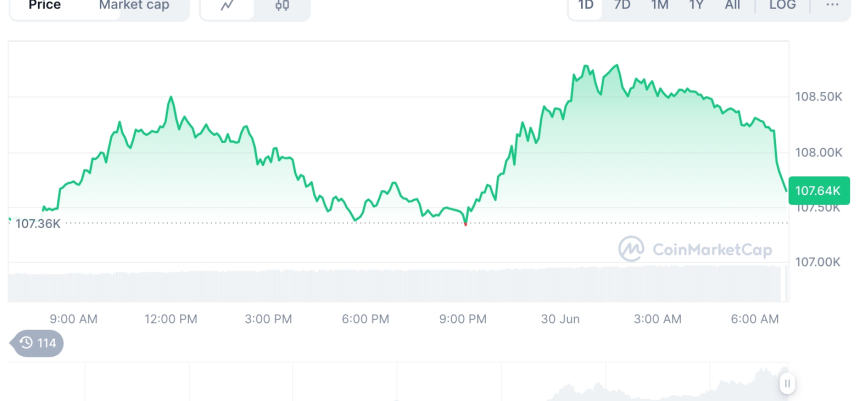Switch to the Market cap tab

click(x=134, y=6)
